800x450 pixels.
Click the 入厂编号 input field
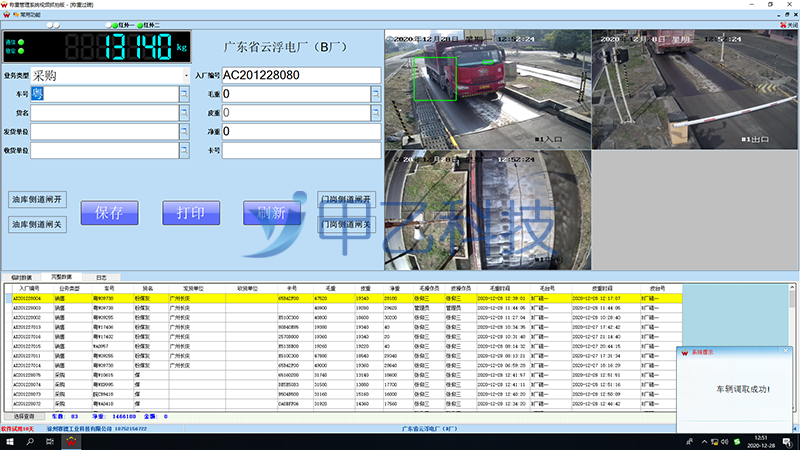tap(300, 75)
